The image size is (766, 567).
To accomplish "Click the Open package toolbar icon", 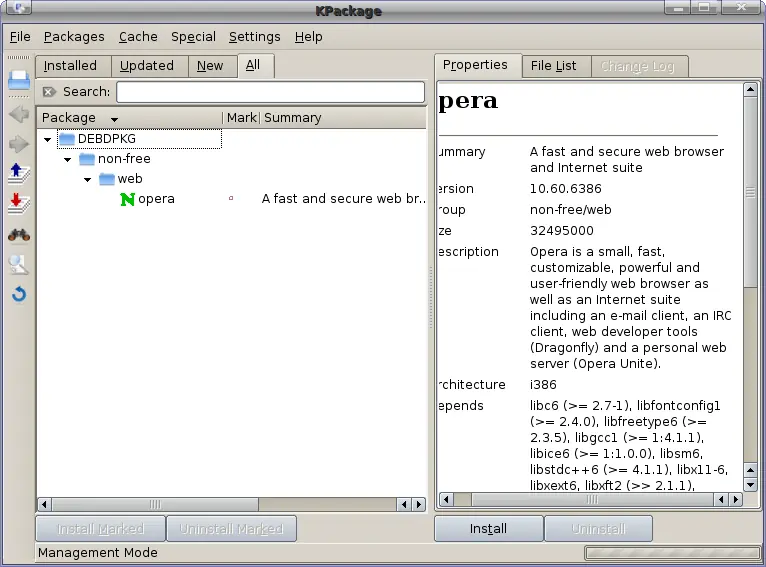I will pyautogui.click(x=19, y=81).
